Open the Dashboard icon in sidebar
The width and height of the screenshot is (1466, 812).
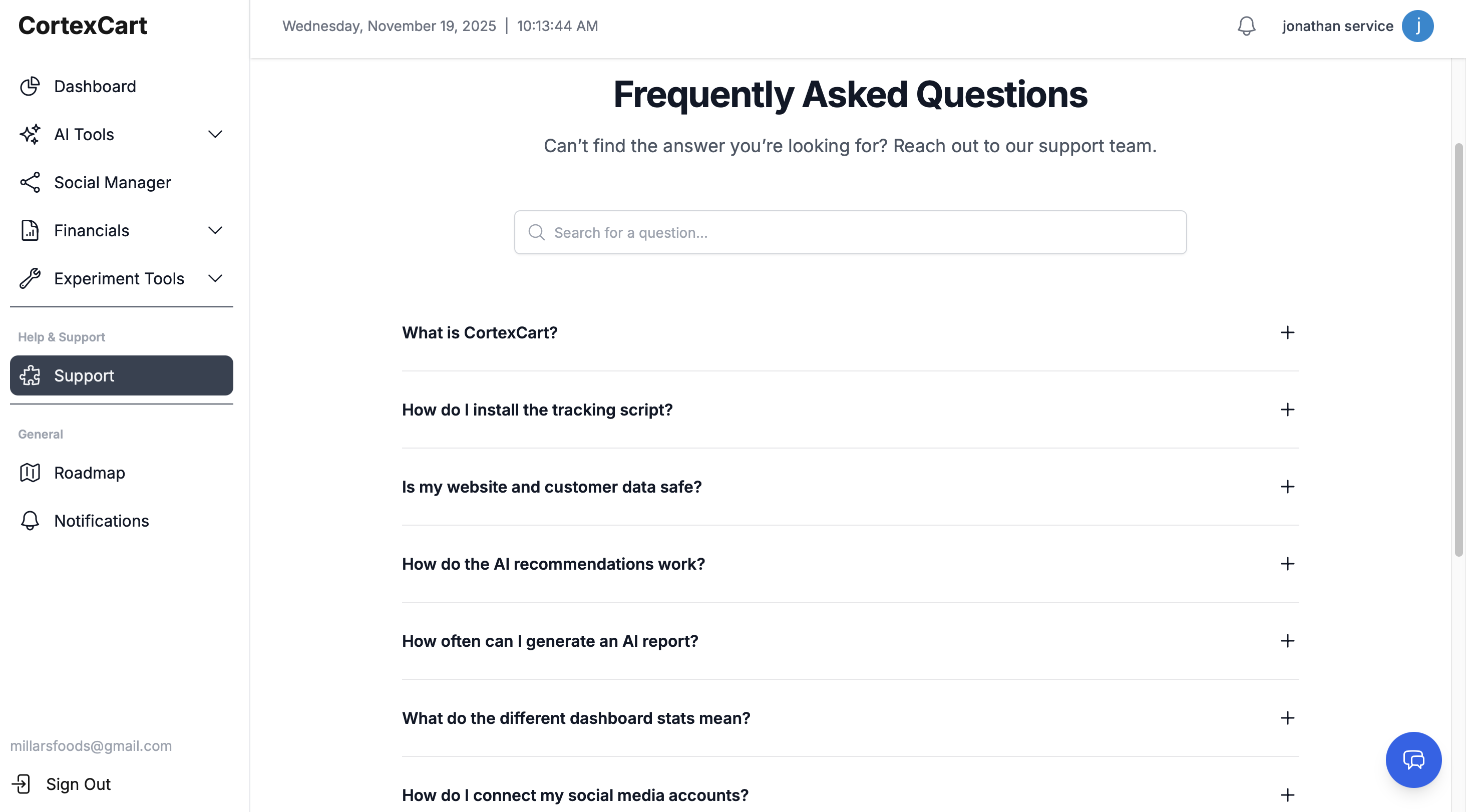(x=30, y=86)
